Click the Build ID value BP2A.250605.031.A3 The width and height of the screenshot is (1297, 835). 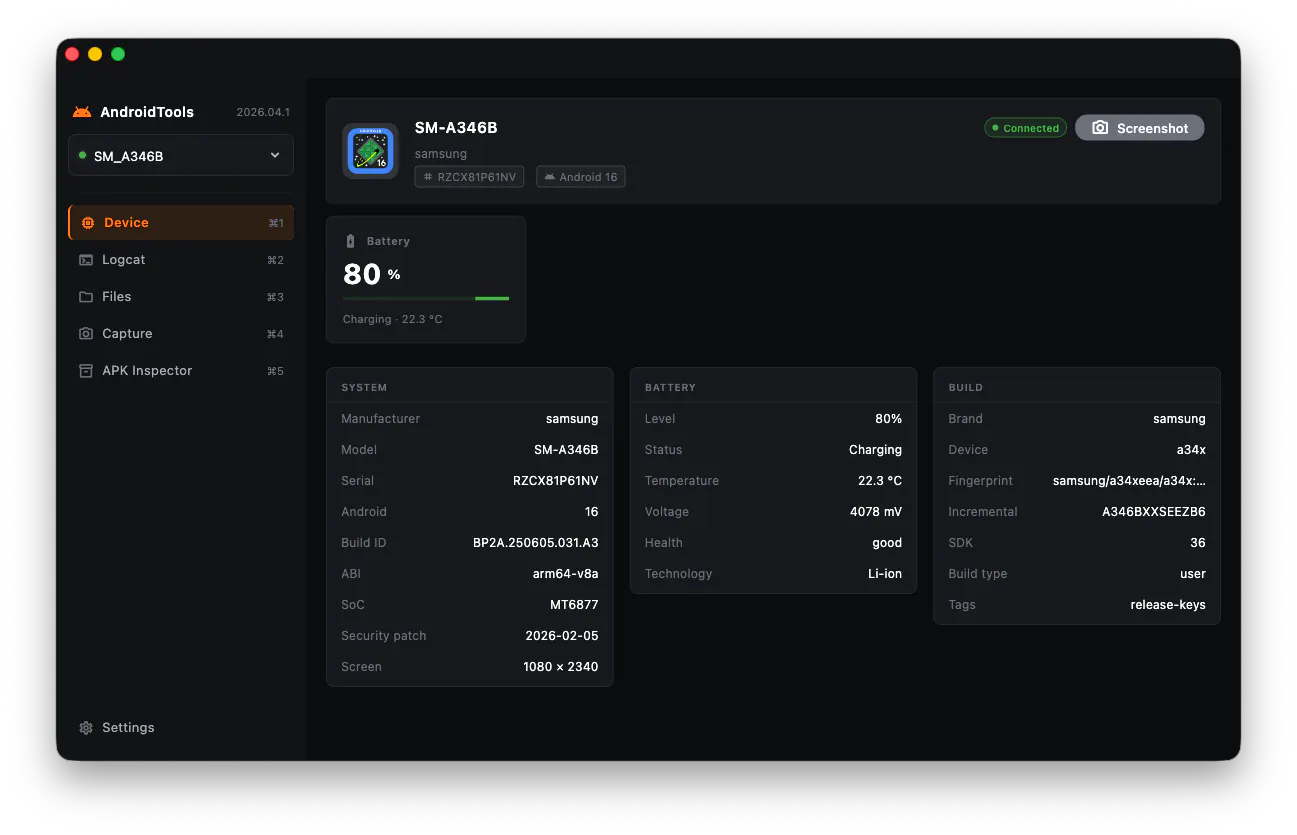point(536,543)
